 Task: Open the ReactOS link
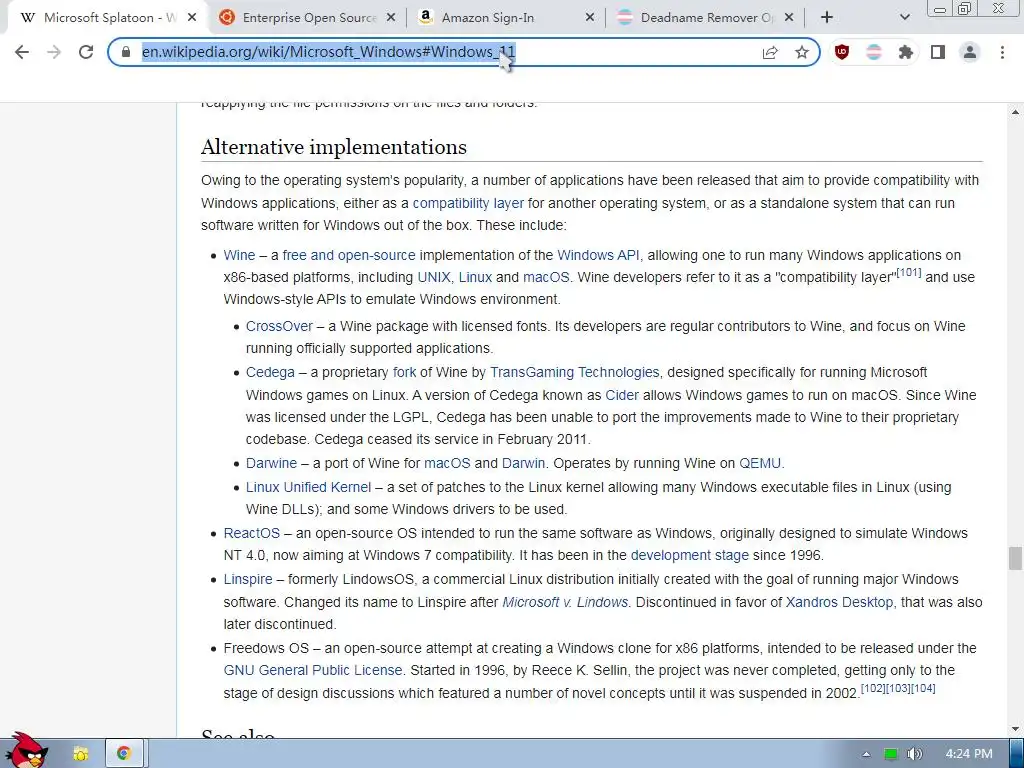tap(251, 534)
